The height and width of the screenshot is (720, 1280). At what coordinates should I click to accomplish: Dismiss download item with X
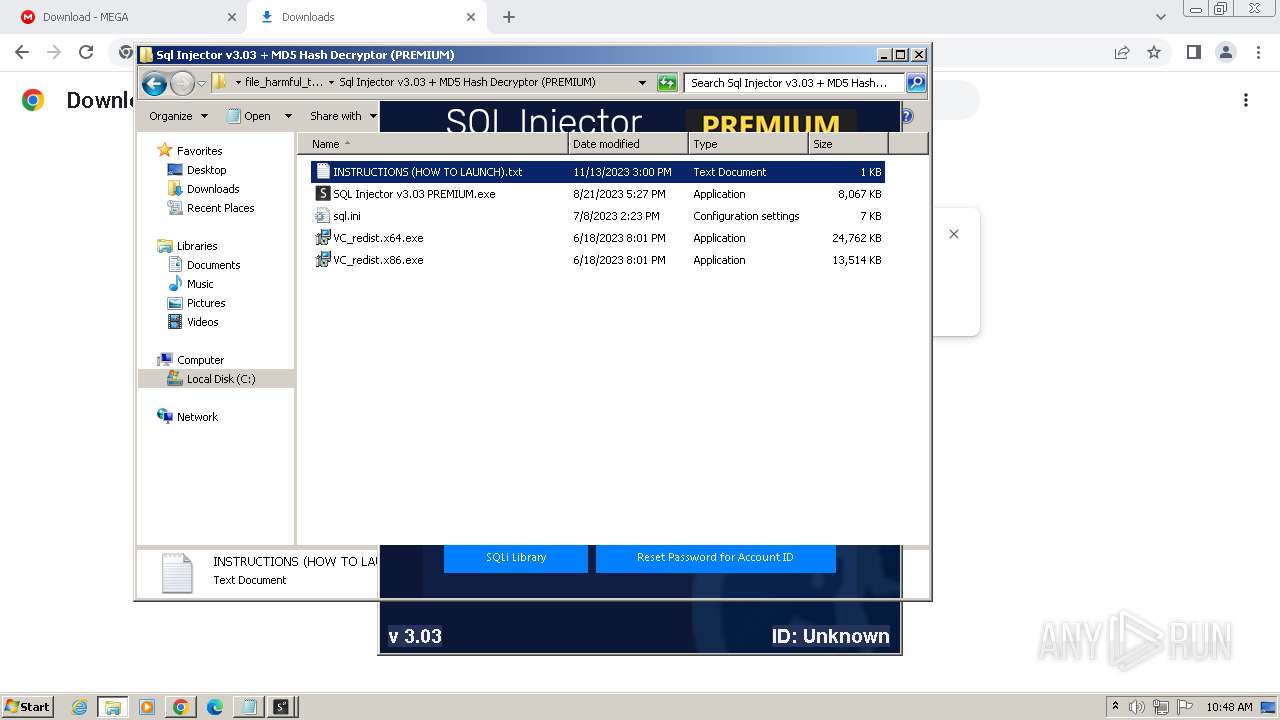pyautogui.click(x=954, y=234)
